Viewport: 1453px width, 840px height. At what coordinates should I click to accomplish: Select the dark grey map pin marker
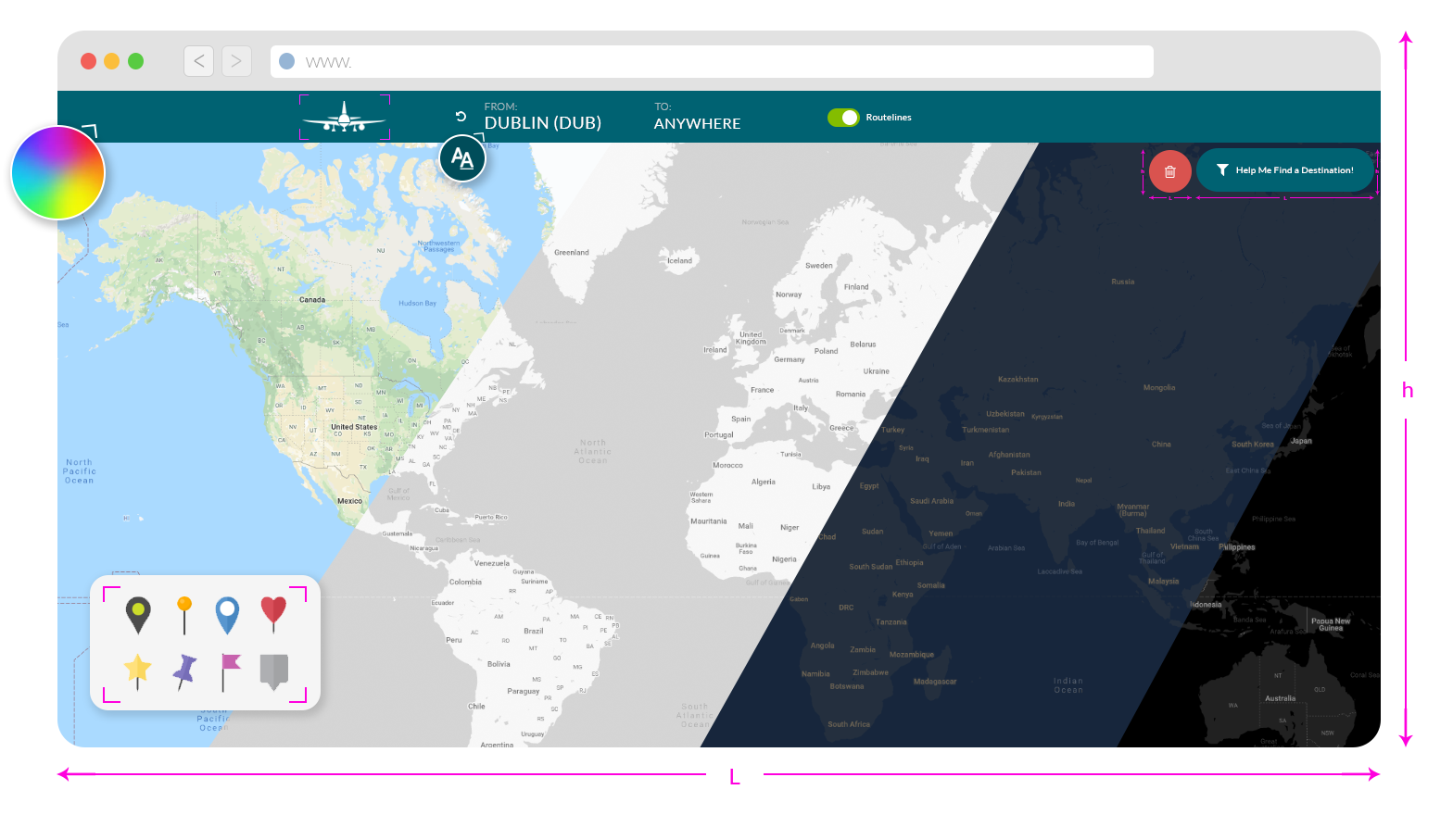click(138, 615)
